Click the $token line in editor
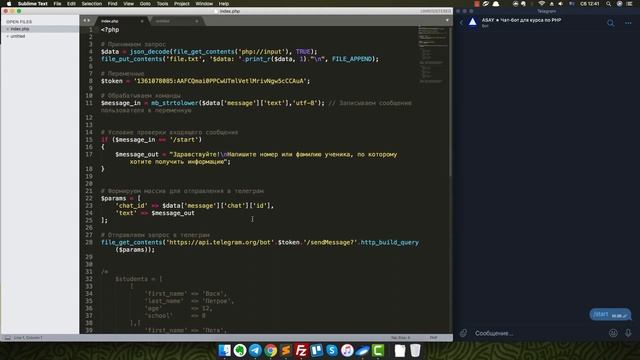Image resolution: width=640 pixels, height=360 pixels. coord(205,81)
